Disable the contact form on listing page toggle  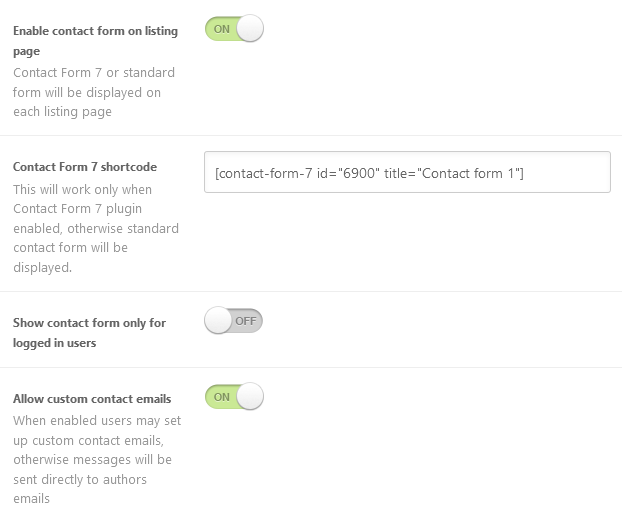coord(234,29)
